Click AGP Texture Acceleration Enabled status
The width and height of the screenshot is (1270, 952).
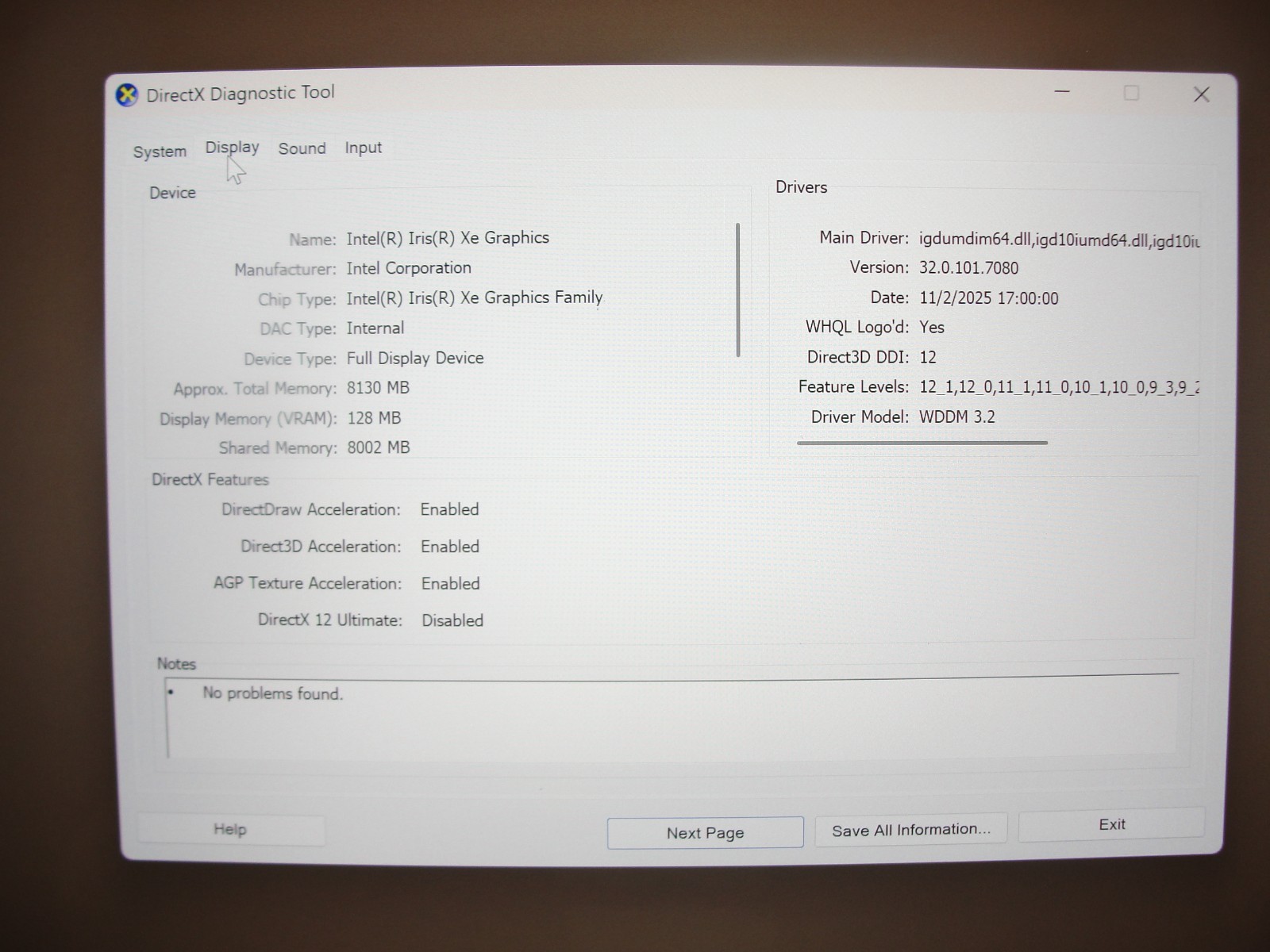tap(451, 584)
